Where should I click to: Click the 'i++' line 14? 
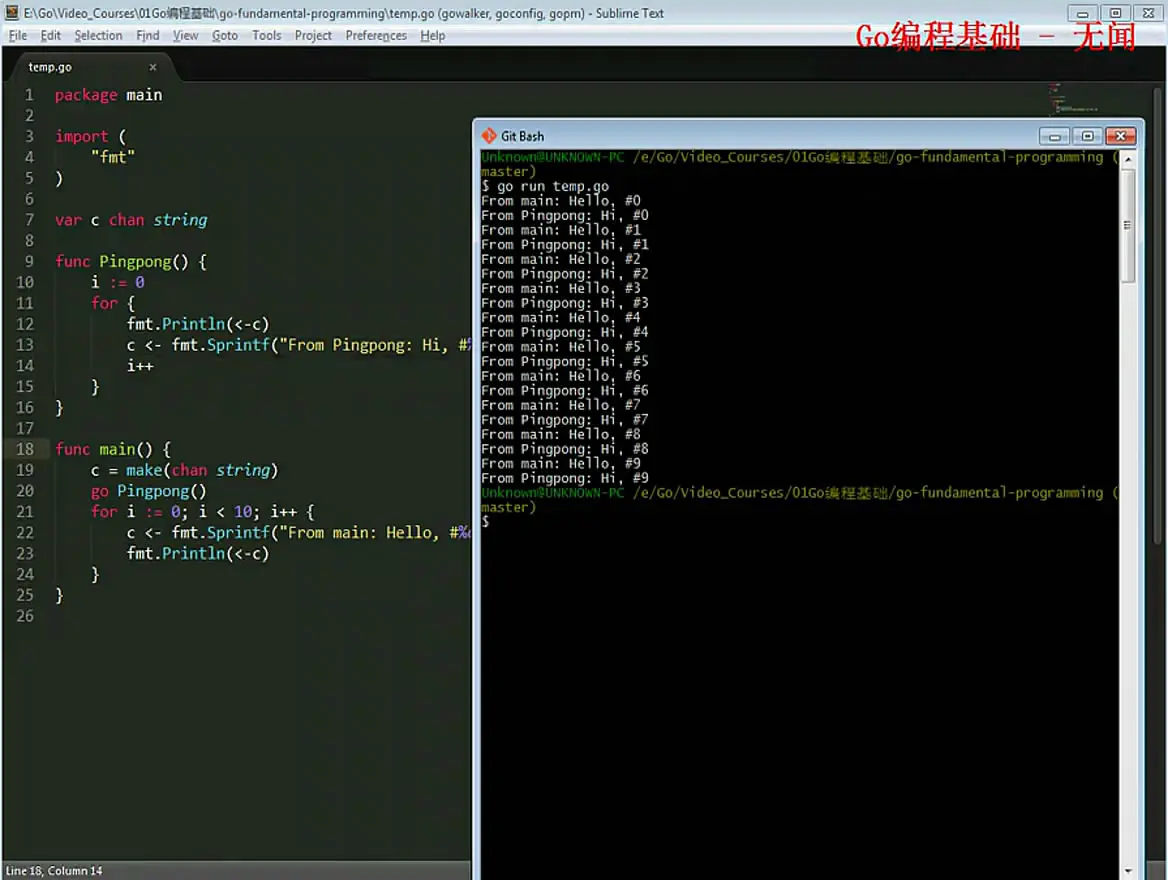(x=140, y=366)
